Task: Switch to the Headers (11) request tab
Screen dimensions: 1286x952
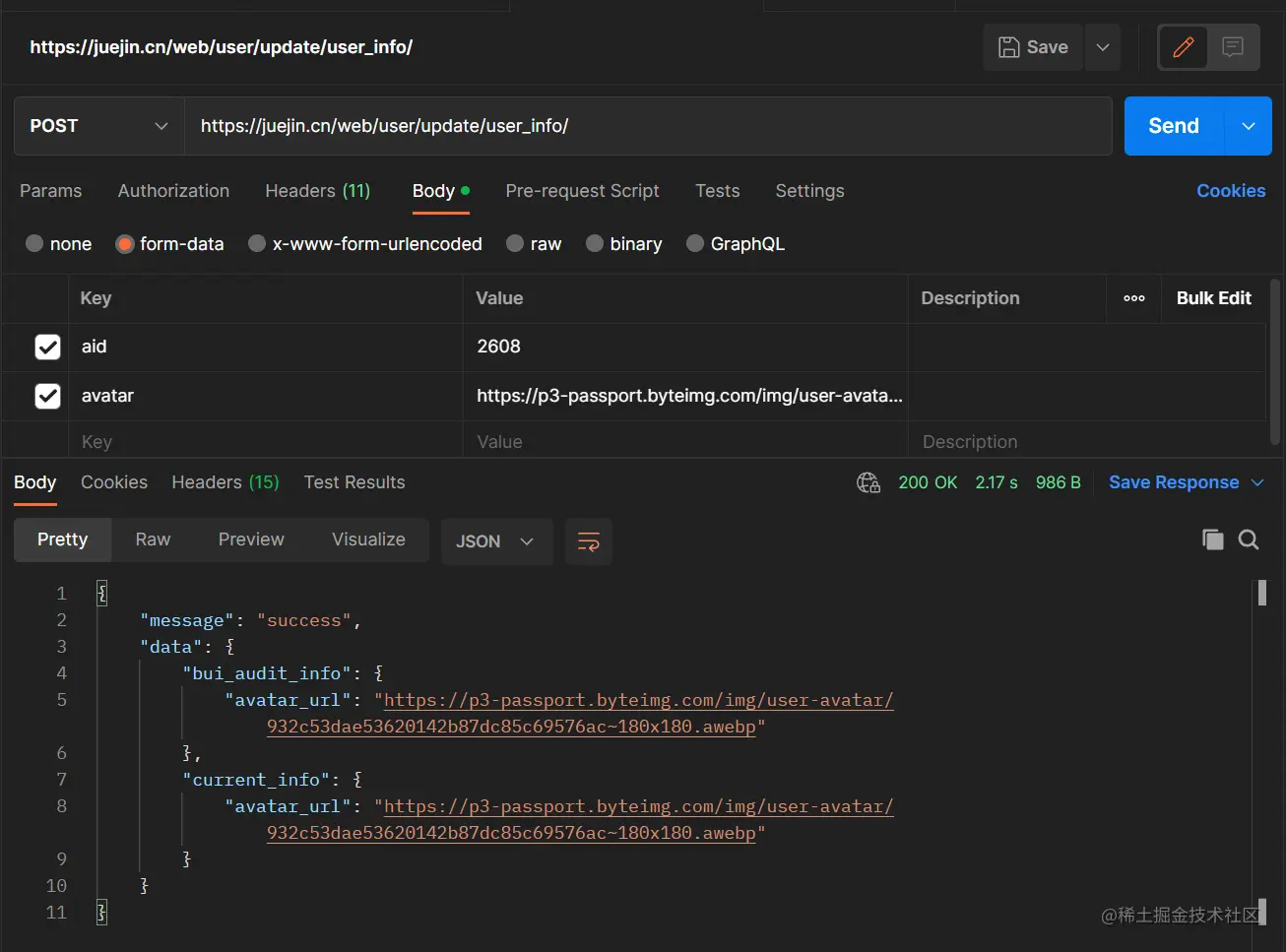Action: (x=317, y=191)
